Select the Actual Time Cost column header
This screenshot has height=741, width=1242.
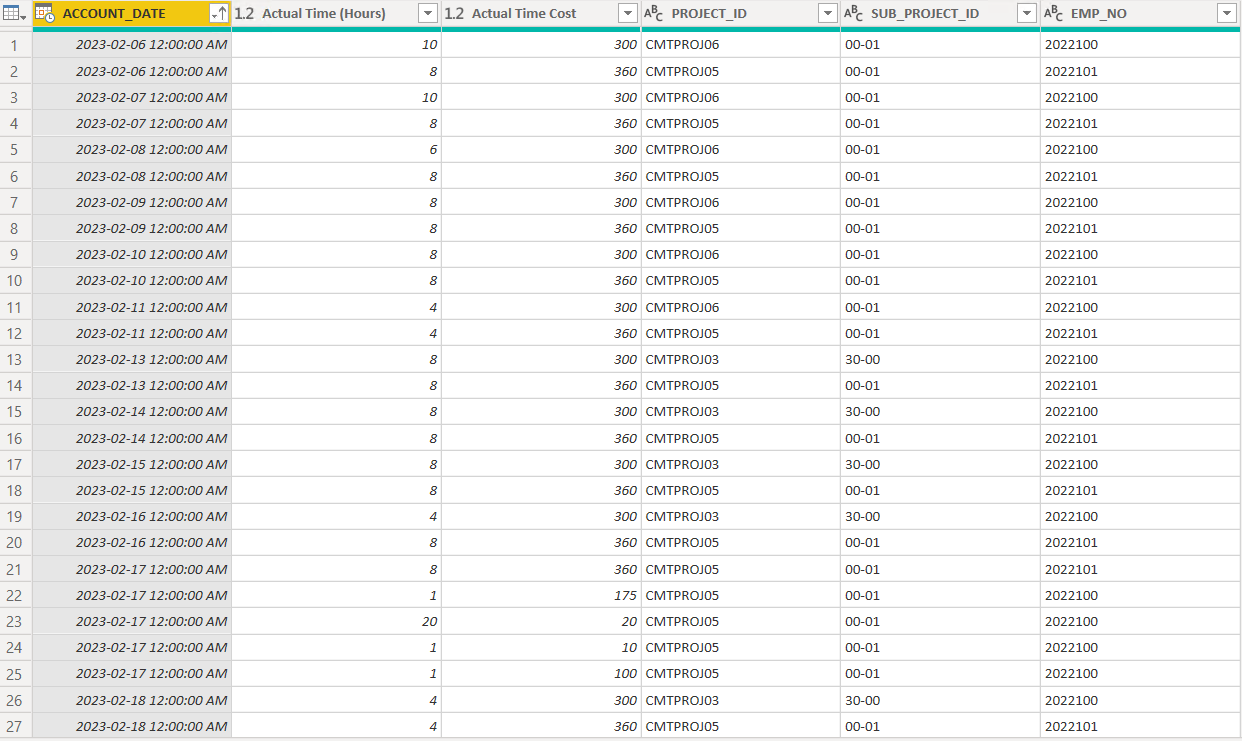541,14
